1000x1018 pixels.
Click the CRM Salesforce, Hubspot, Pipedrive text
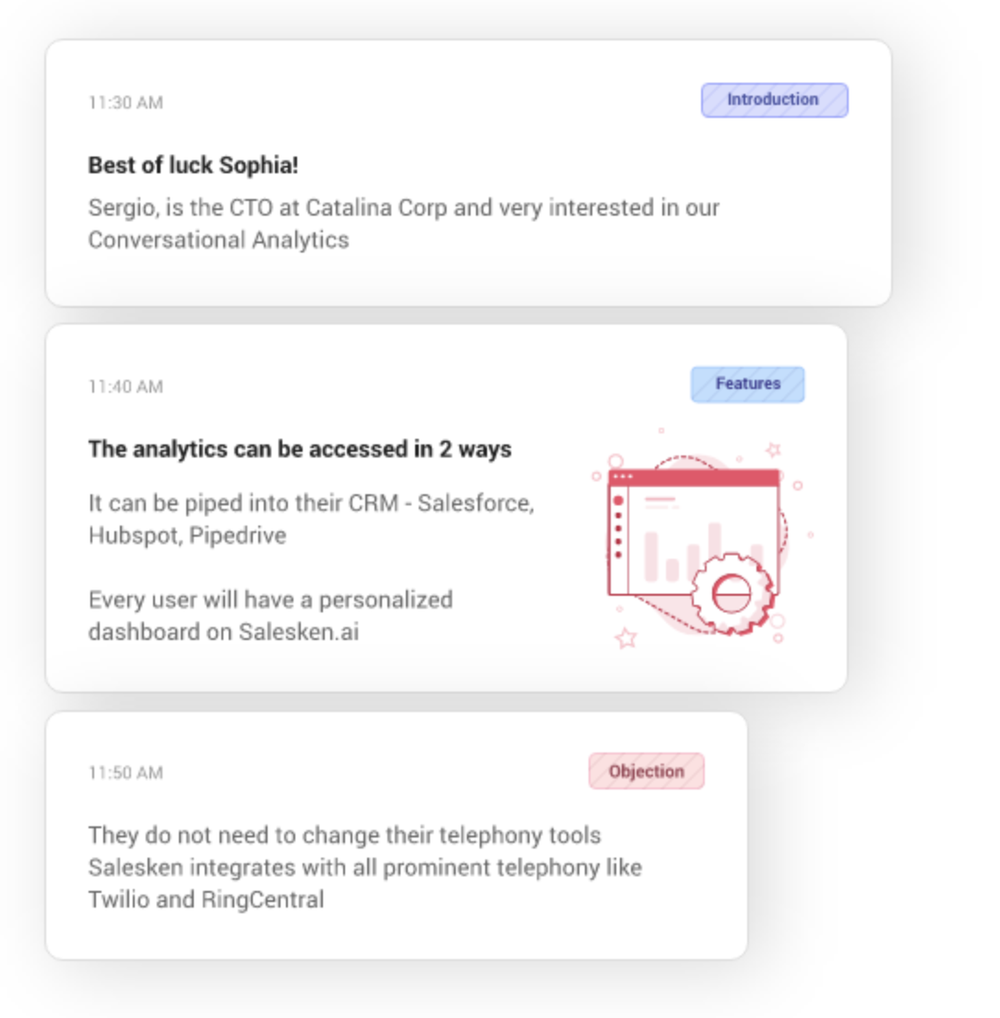(312, 519)
